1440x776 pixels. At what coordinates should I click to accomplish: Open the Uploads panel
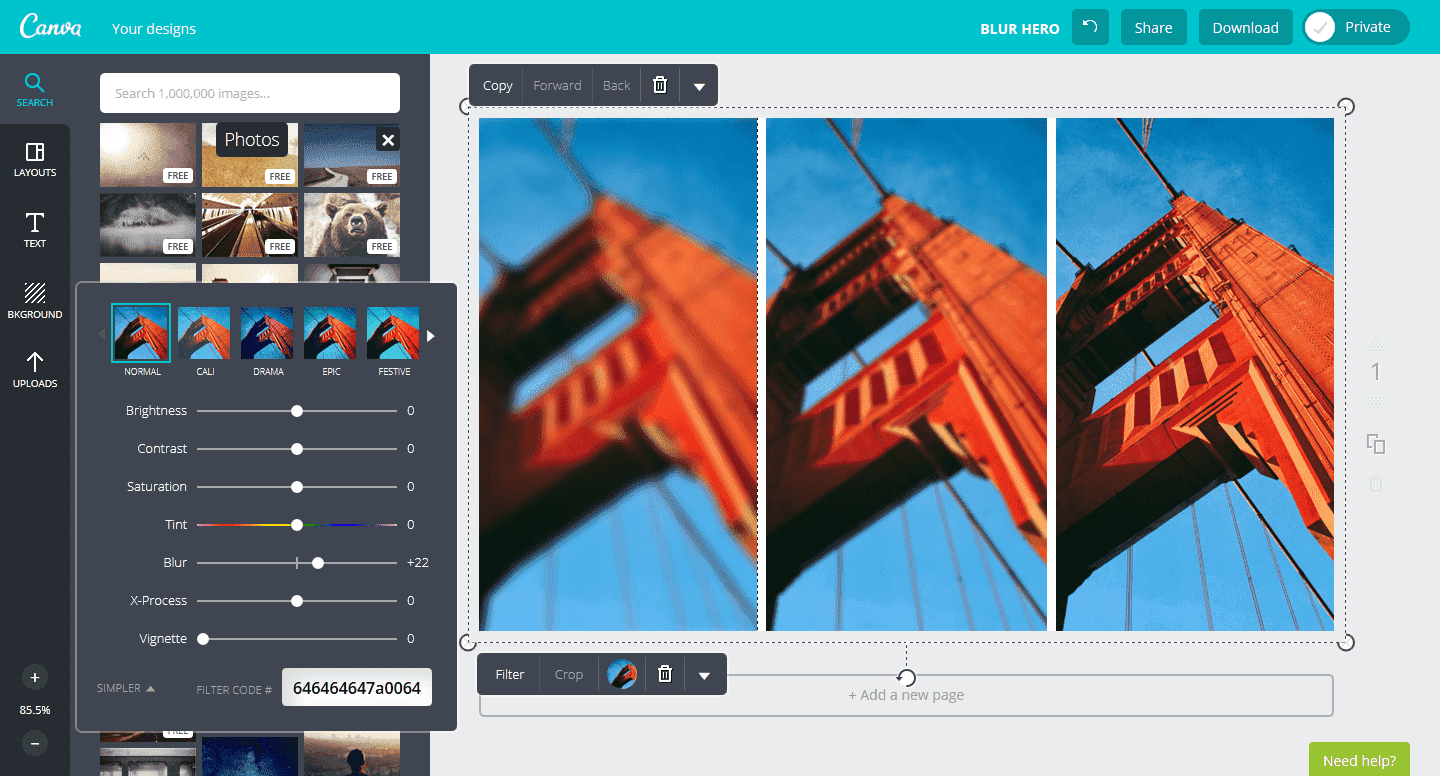(35, 369)
